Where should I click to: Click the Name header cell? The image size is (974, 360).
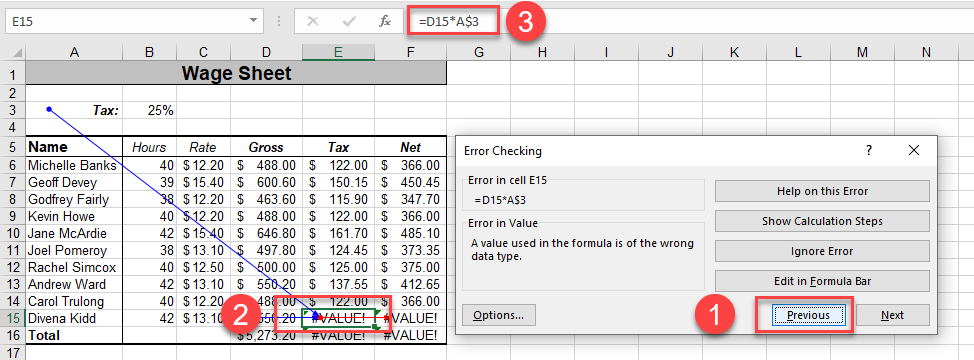74,147
